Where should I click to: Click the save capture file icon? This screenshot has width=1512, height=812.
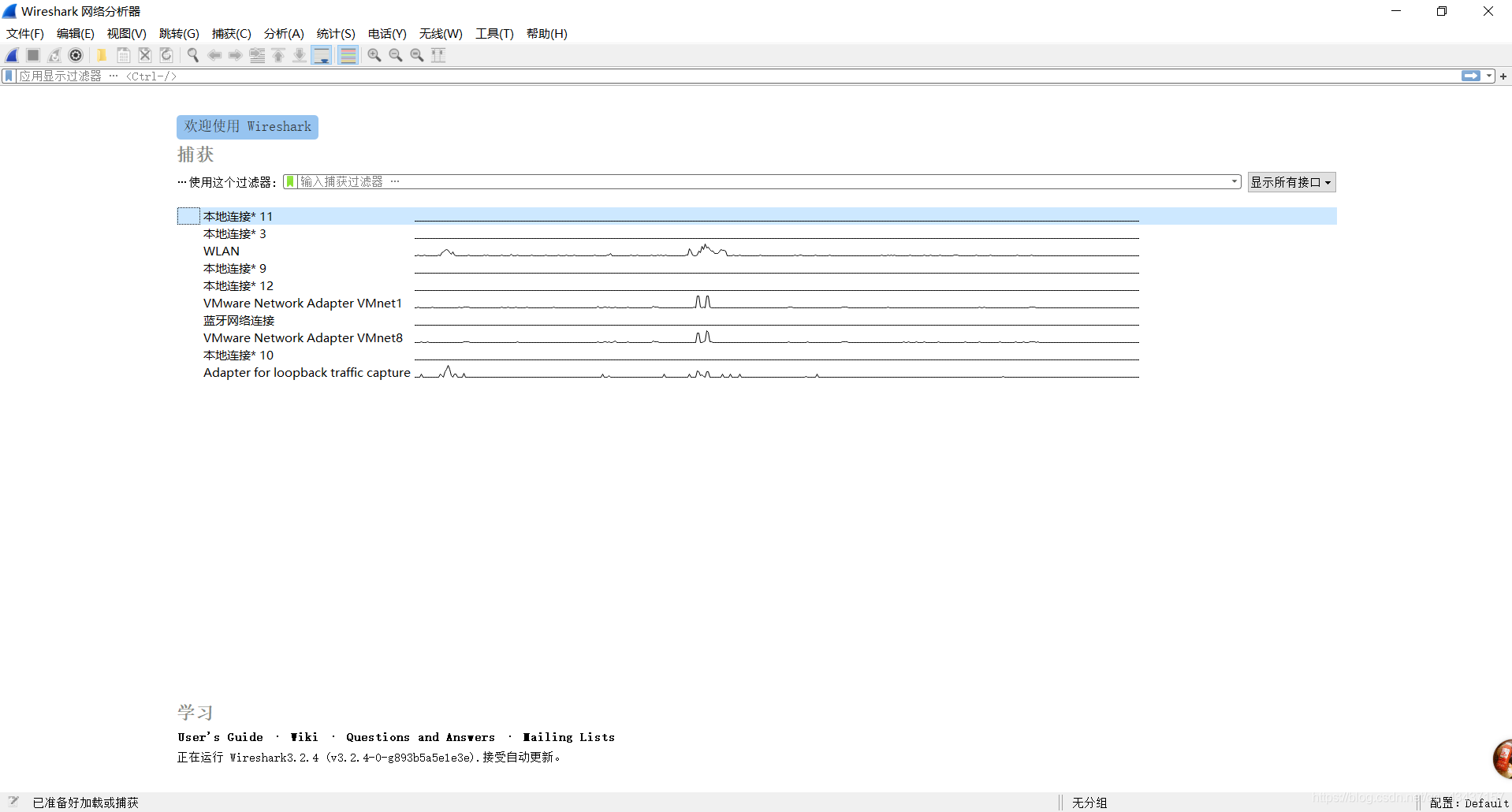pyautogui.click(x=124, y=55)
